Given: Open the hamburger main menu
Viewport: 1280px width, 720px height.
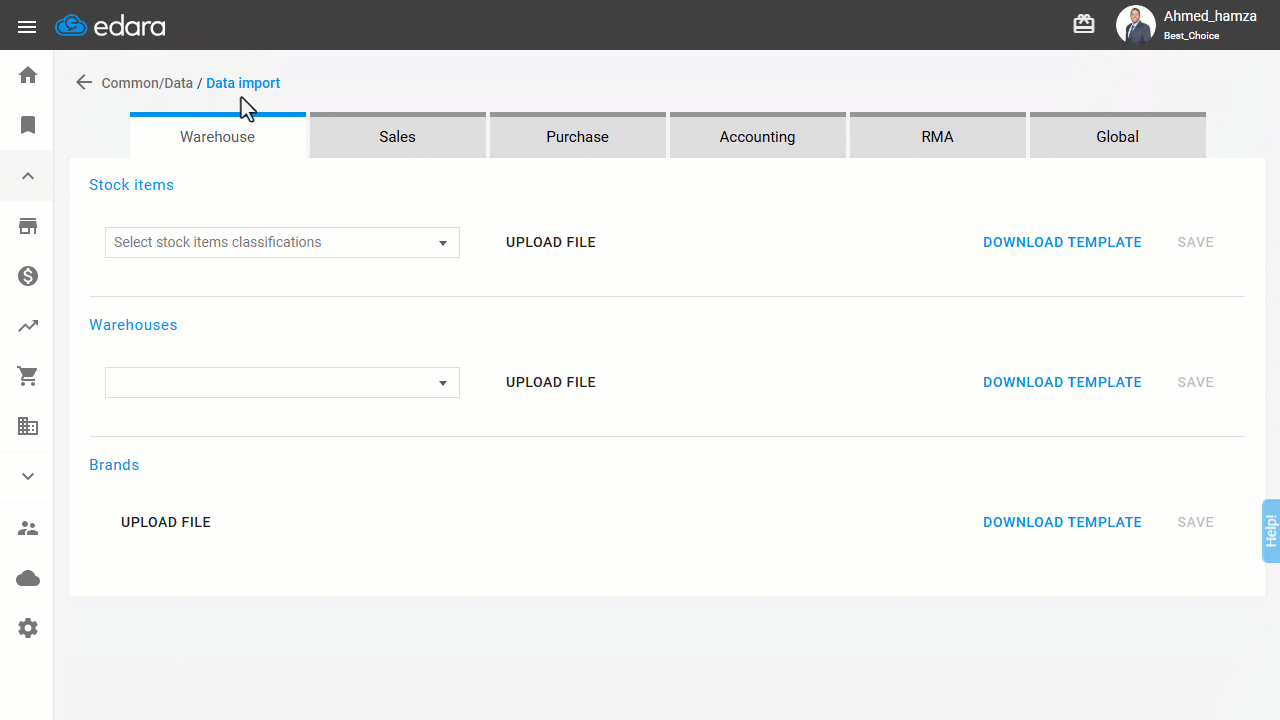Looking at the screenshot, I should tap(27, 27).
